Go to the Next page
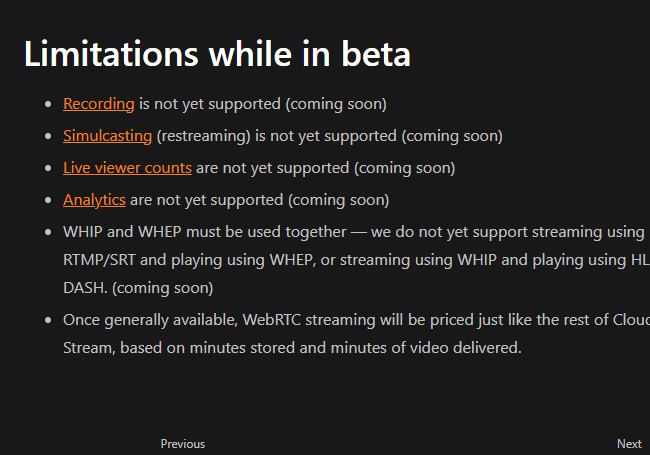 pos(629,444)
